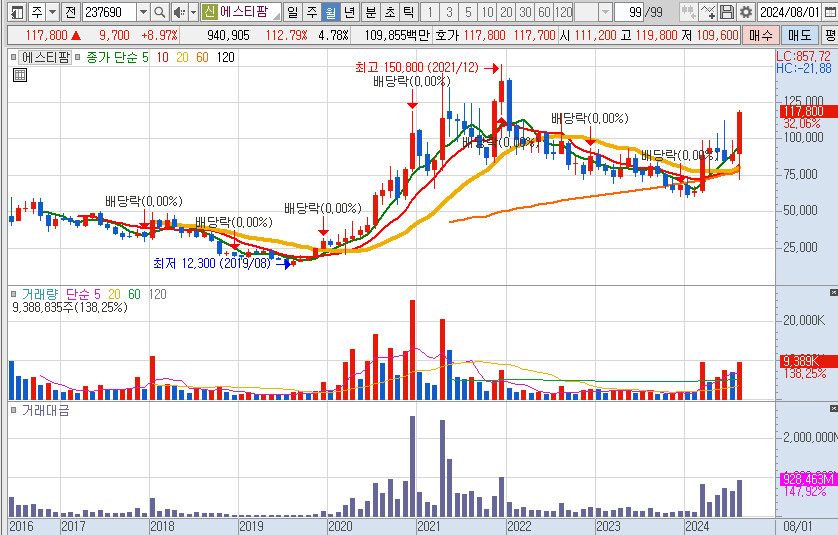Expand the 주 type dropdown arrow
The width and height of the screenshot is (838, 535).
(x=51, y=12)
